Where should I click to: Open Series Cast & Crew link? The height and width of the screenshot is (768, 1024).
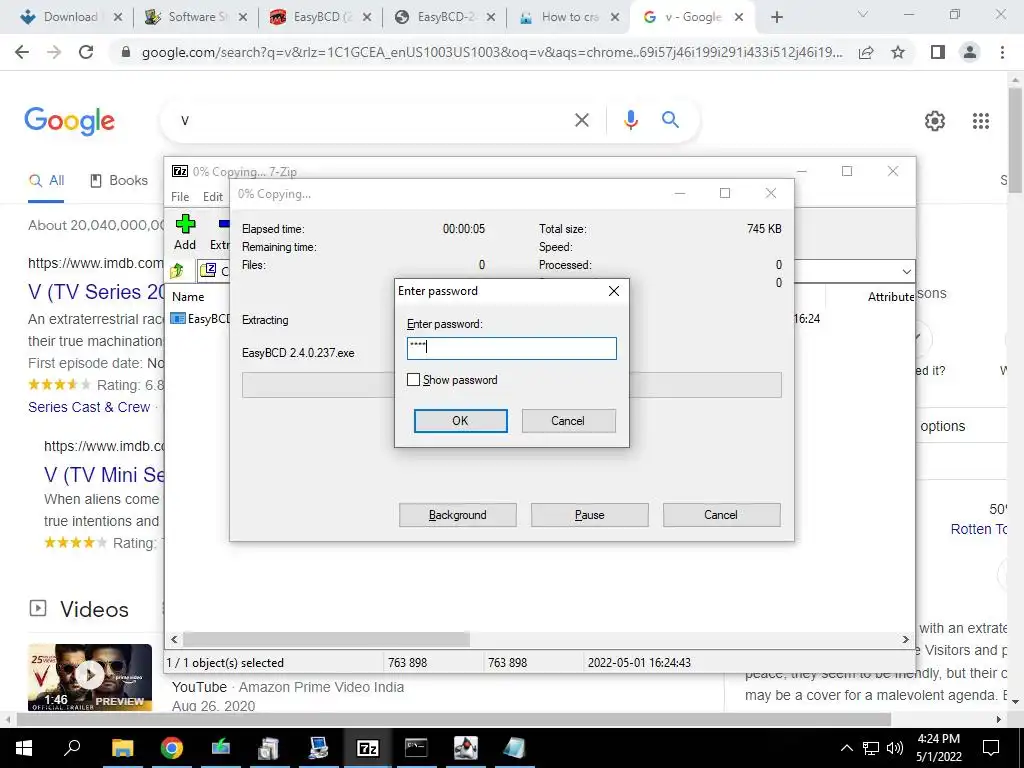tap(89, 407)
